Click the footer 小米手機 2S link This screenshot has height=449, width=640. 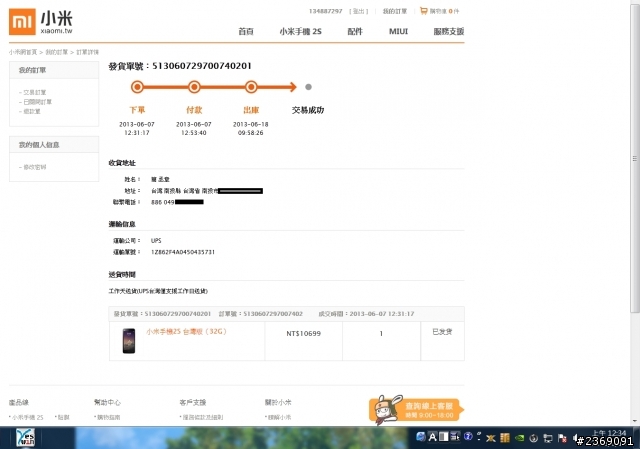(x=26, y=417)
